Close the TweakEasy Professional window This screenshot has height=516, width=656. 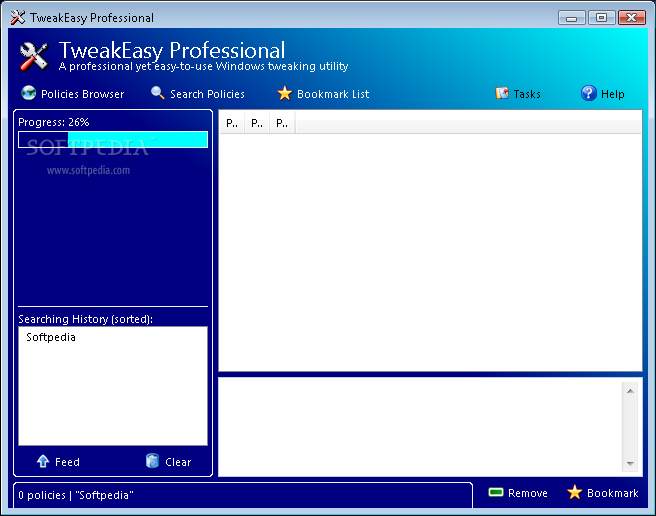click(632, 18)
